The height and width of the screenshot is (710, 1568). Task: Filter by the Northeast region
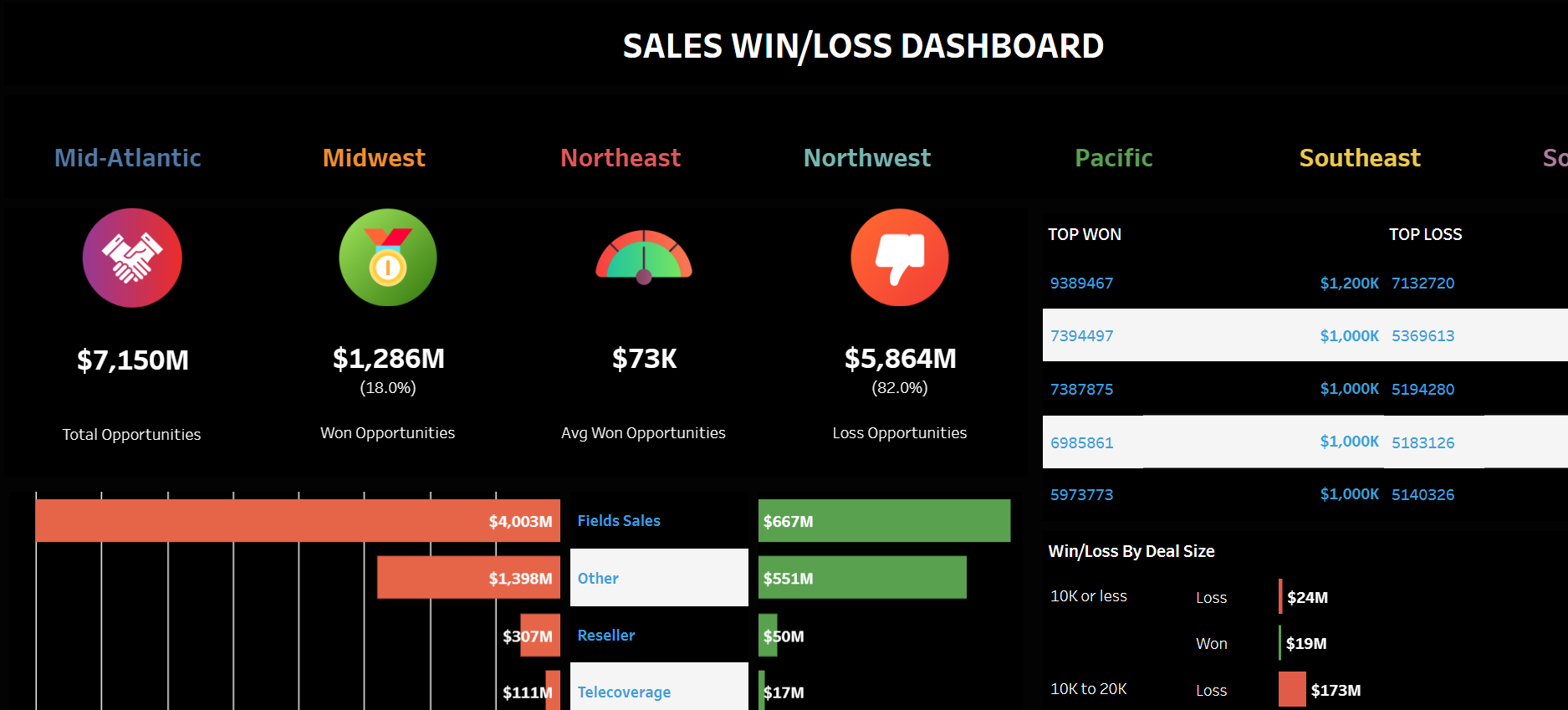point(621,158)
